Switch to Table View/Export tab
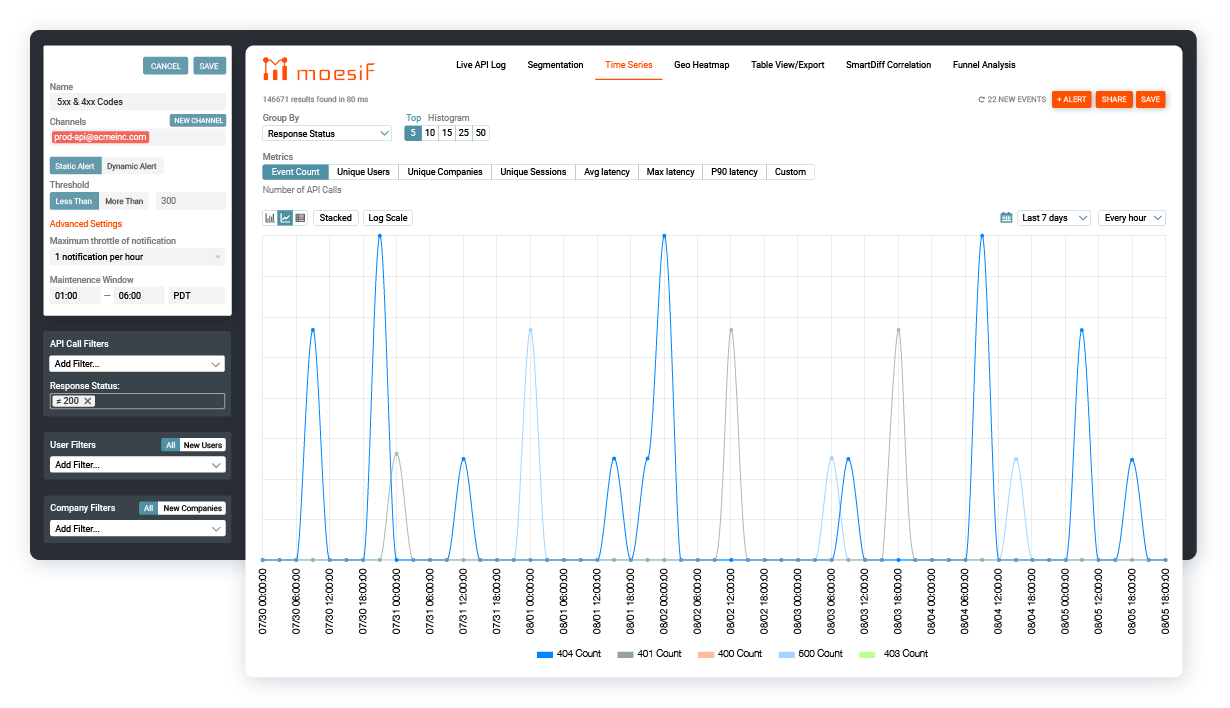The height and width of the screenshot is (708, 1230). pos(788,65)
